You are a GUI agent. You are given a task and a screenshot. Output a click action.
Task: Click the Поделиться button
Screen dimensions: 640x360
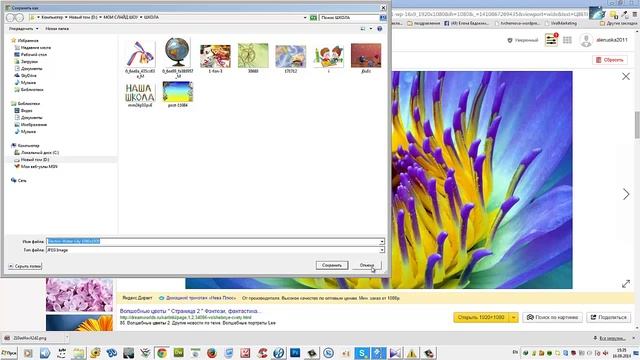[609, 317]
